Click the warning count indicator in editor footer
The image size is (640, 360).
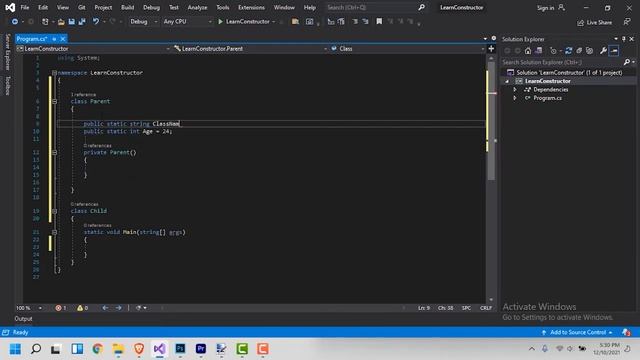pyautogui.click(x=82, y=308)
